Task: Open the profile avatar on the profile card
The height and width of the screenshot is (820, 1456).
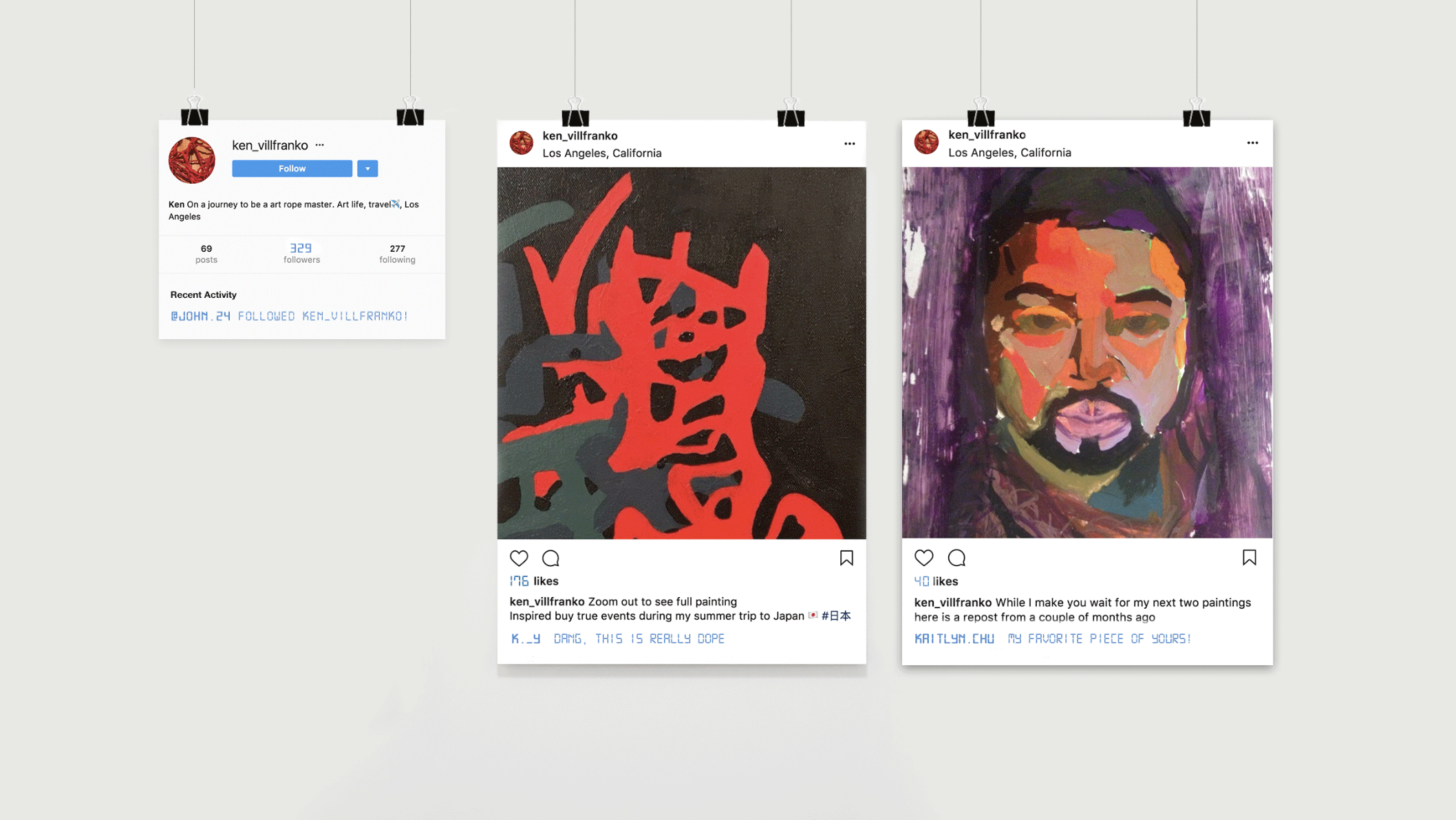Action: coord(192,160)
